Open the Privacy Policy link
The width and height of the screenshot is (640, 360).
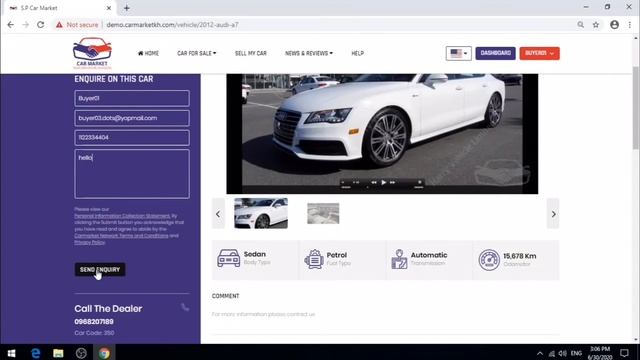(89, 242)
